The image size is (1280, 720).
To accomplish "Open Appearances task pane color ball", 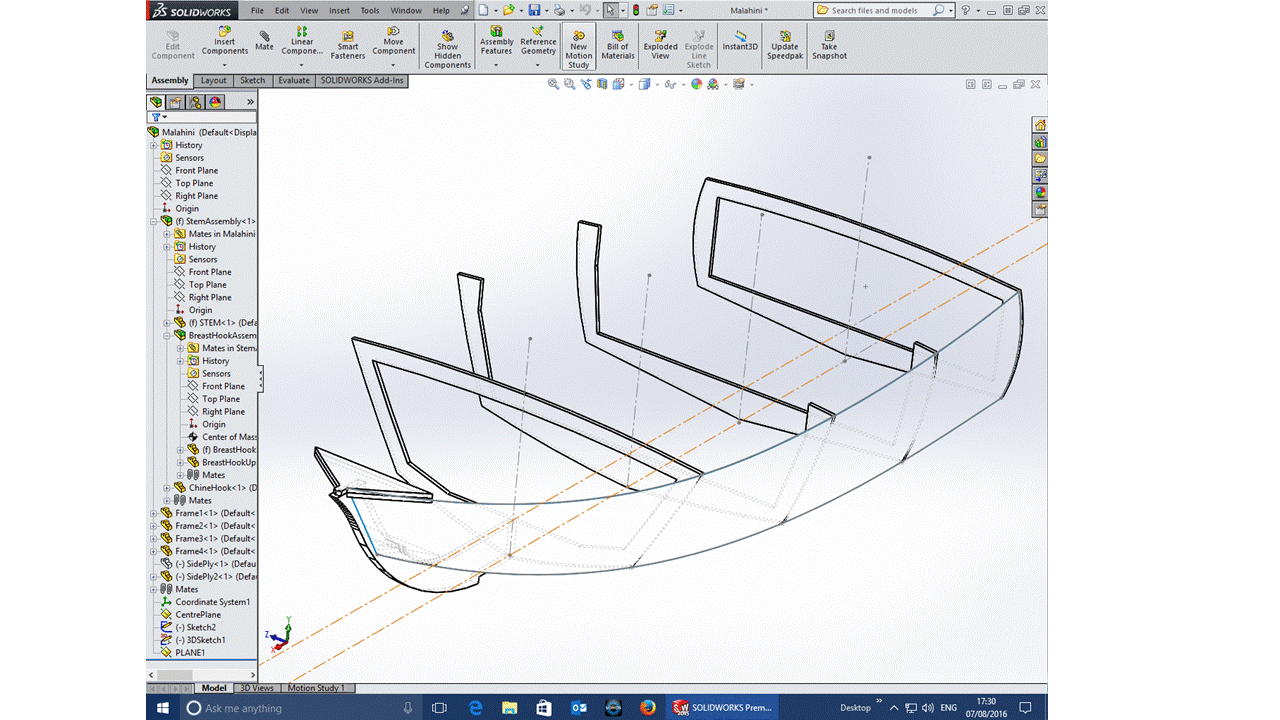I will (1040, 193).
